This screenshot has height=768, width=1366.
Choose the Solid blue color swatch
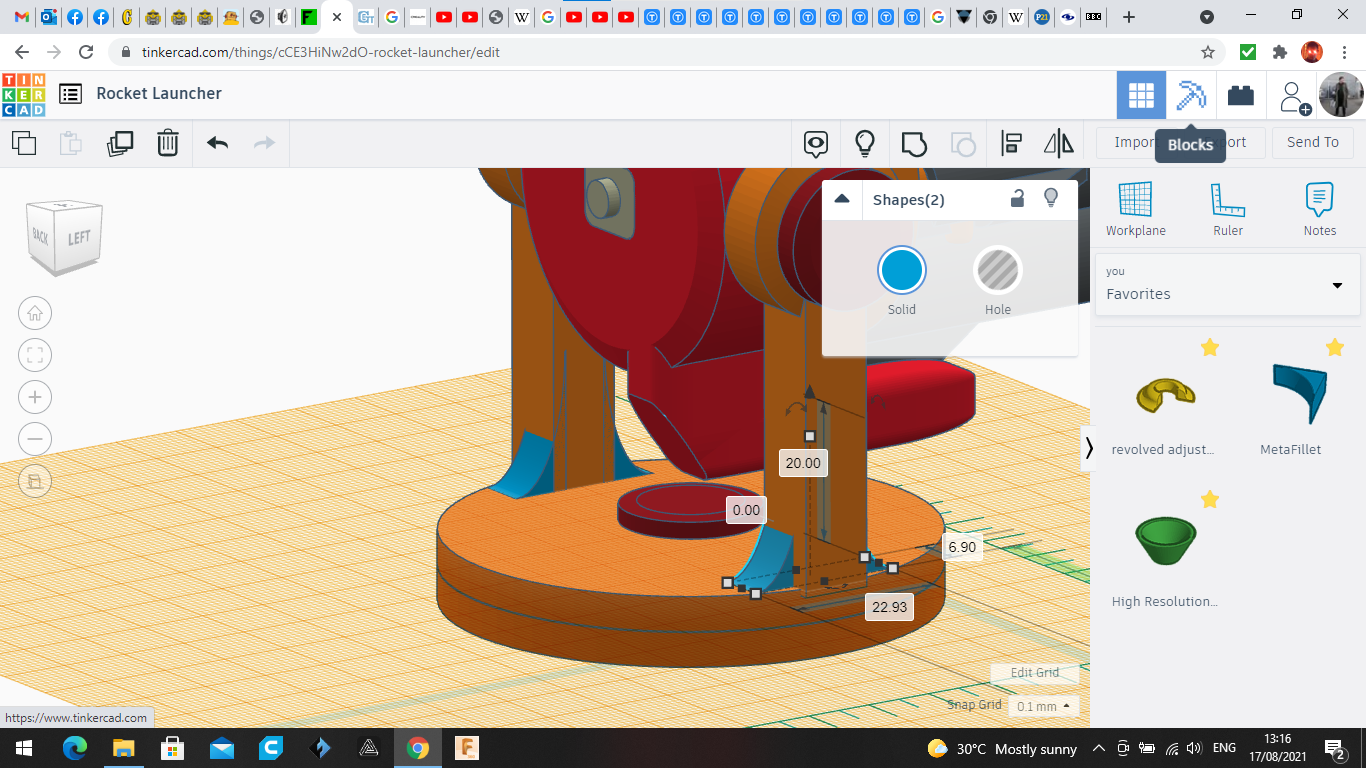click(901, 271)
